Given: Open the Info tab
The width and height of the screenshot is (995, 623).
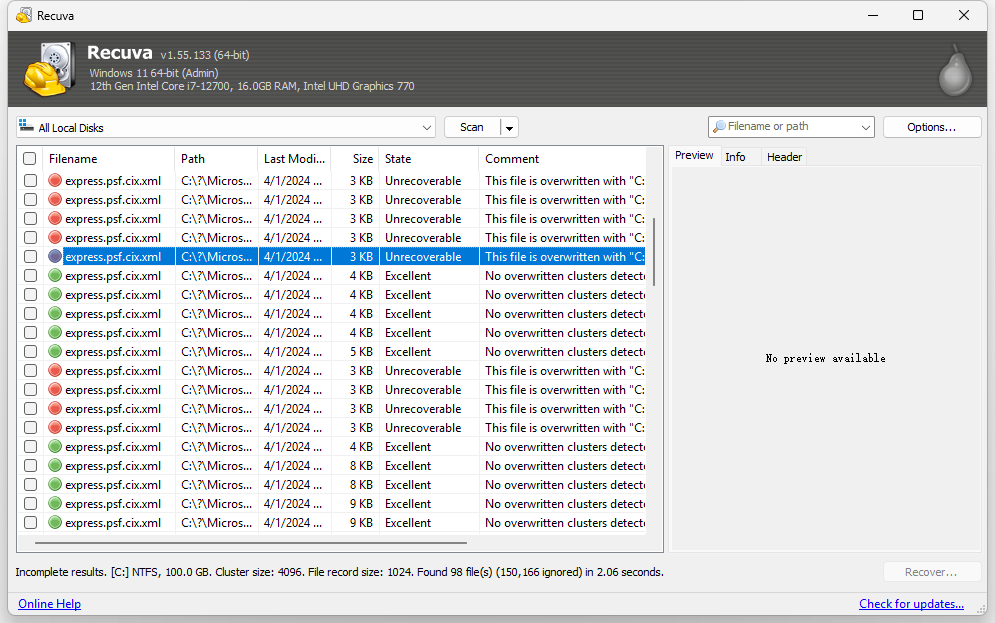Looking at the screenshot, I should (735, 157).
